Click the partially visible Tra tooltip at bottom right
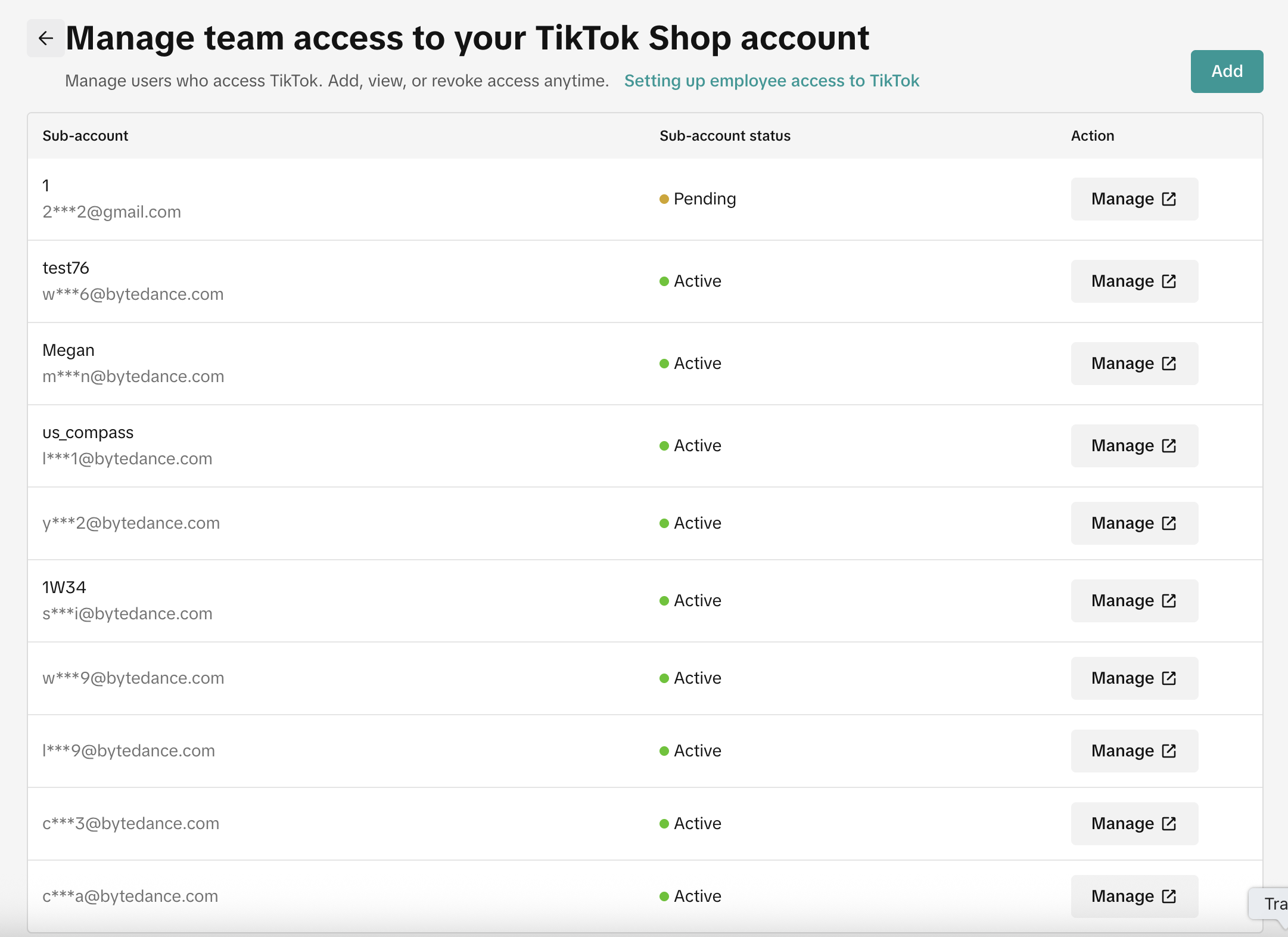The image size is (1288, 937). pos(1274,904)
